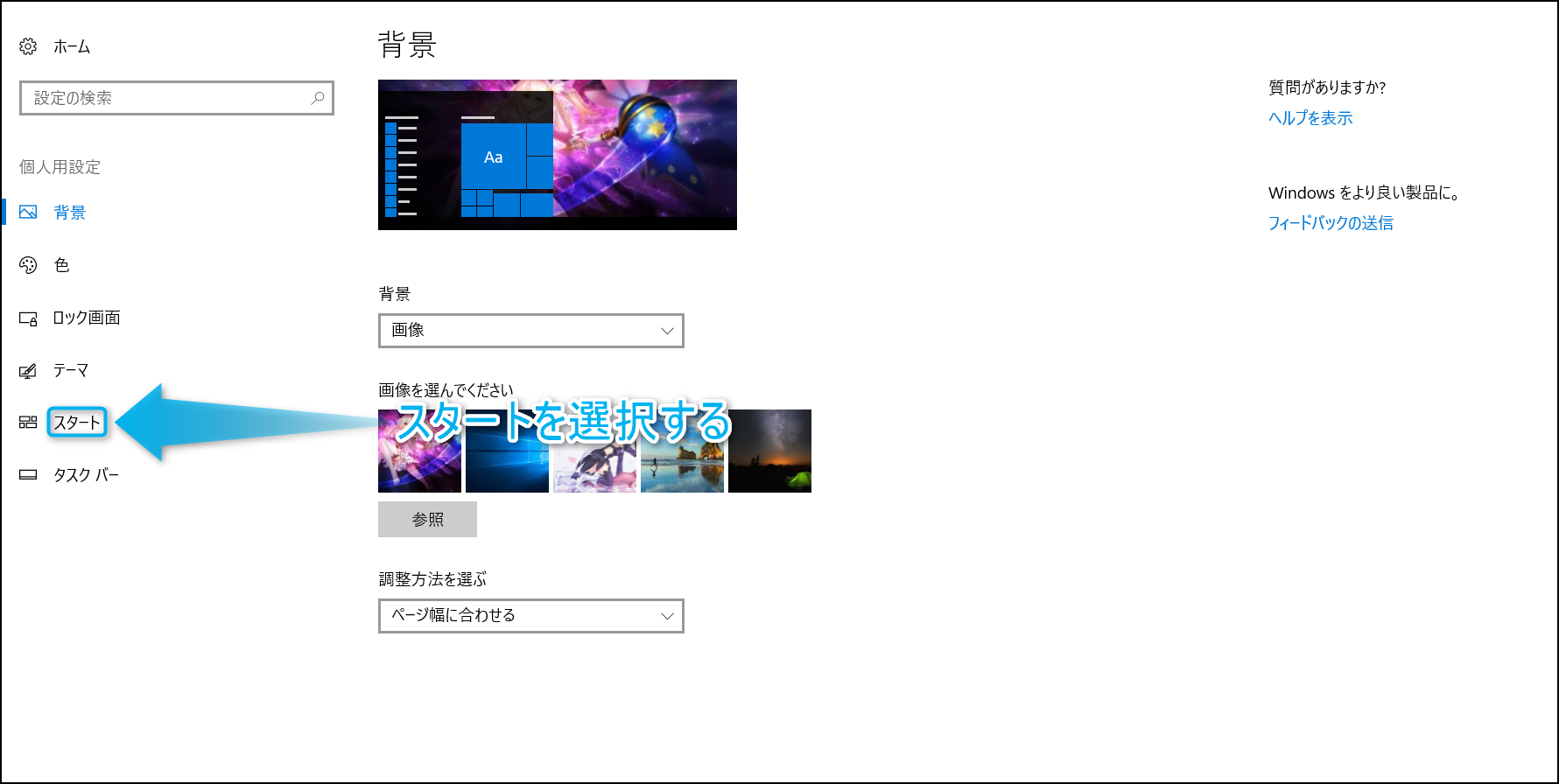
Task: Focus the 設定の検索 search field
Action: click(166, 98)
